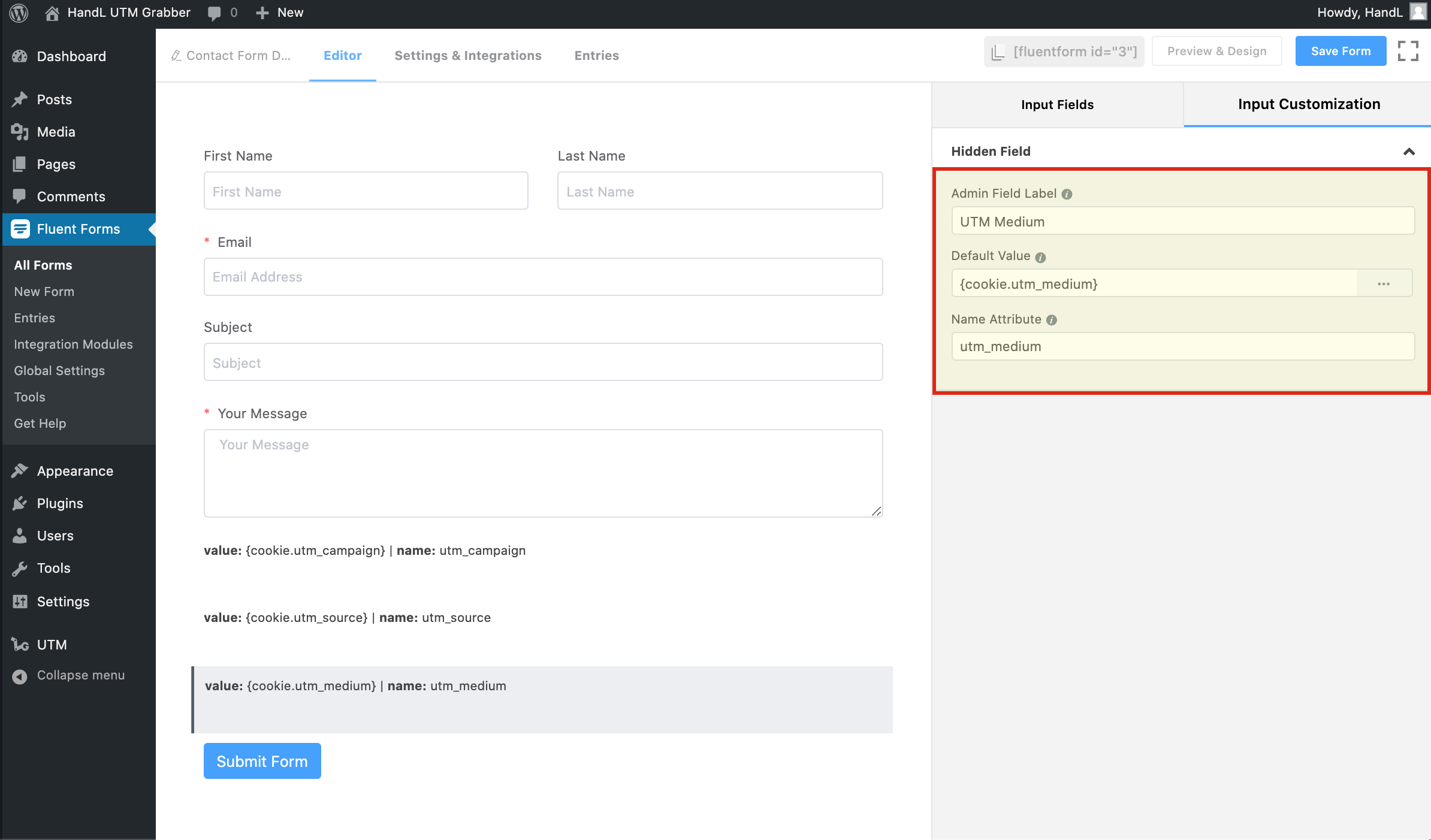Click Default Value info icon
This screenshot has width=1431, height=840.
[1040, 257]
